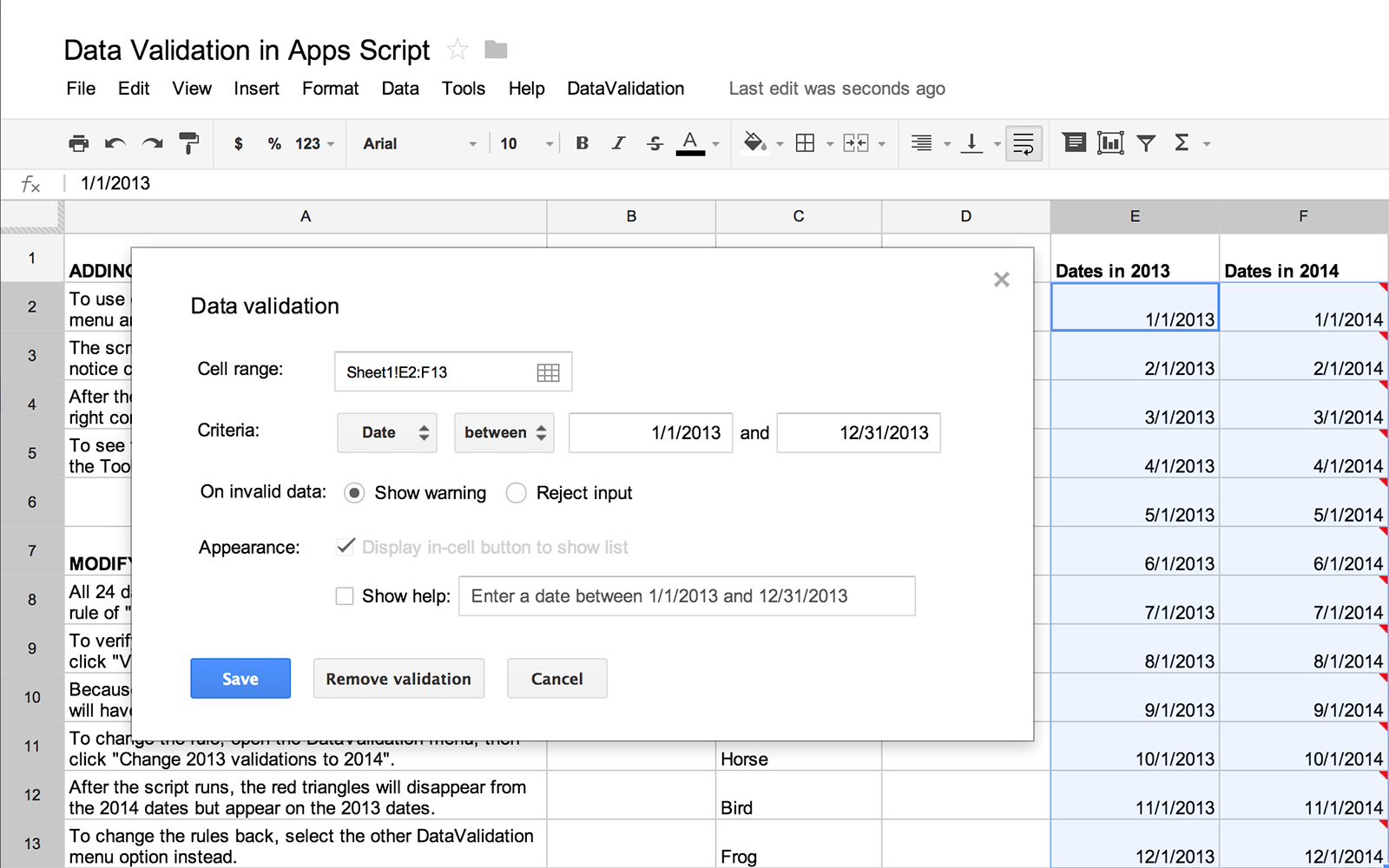The width and height of the screenshot is (1389, 868).
Task: Open the cell range grid selector icon
Action: [x=548, y=372]
